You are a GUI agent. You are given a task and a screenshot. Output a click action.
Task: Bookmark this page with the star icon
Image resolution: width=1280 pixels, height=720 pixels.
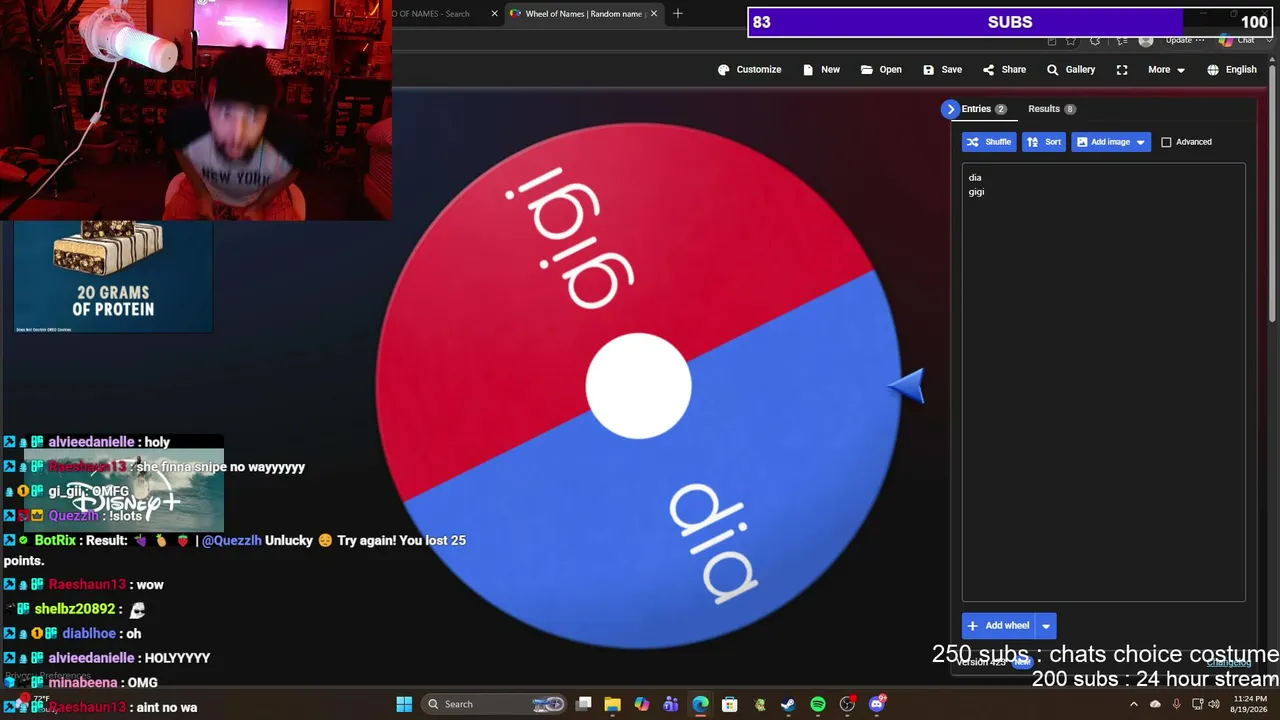(x=1071, y=40)
